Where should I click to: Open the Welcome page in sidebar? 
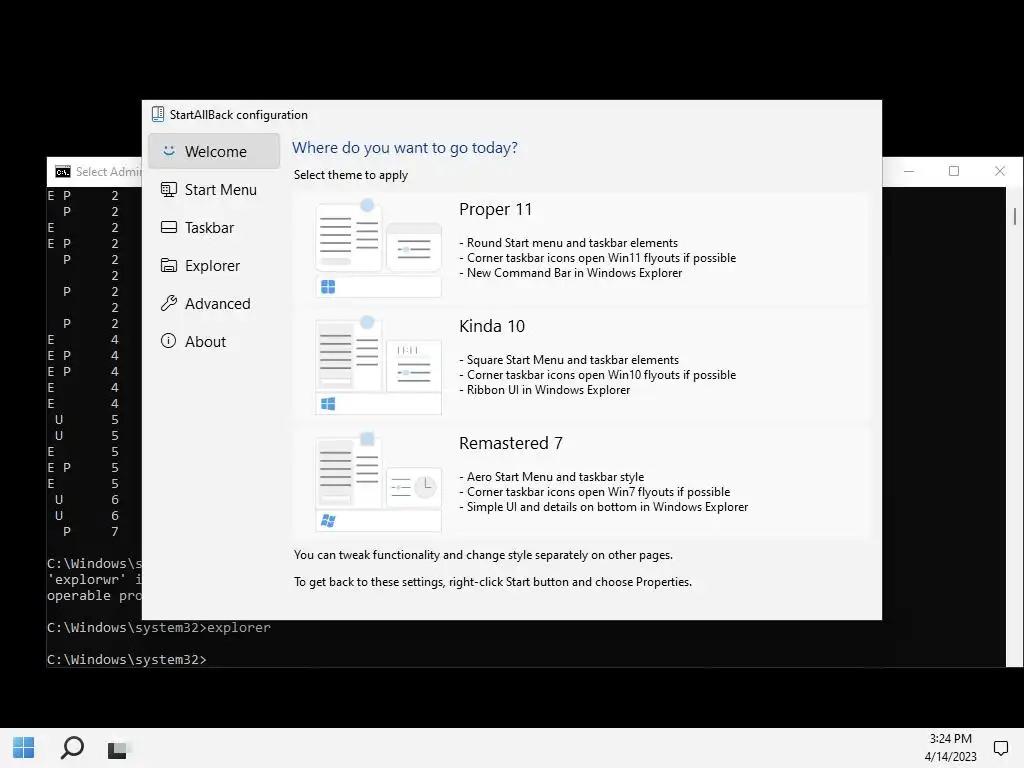point(214,152)
